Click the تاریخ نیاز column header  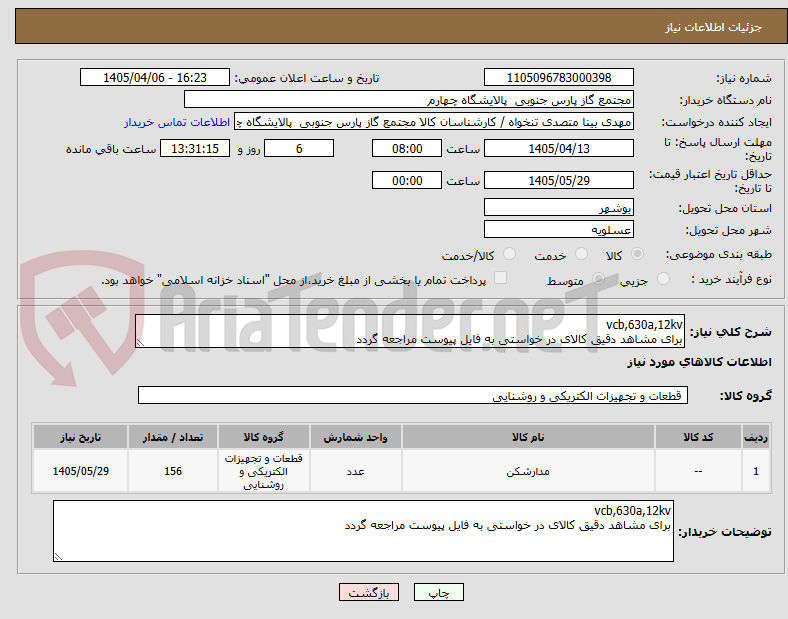pos(80,437)
